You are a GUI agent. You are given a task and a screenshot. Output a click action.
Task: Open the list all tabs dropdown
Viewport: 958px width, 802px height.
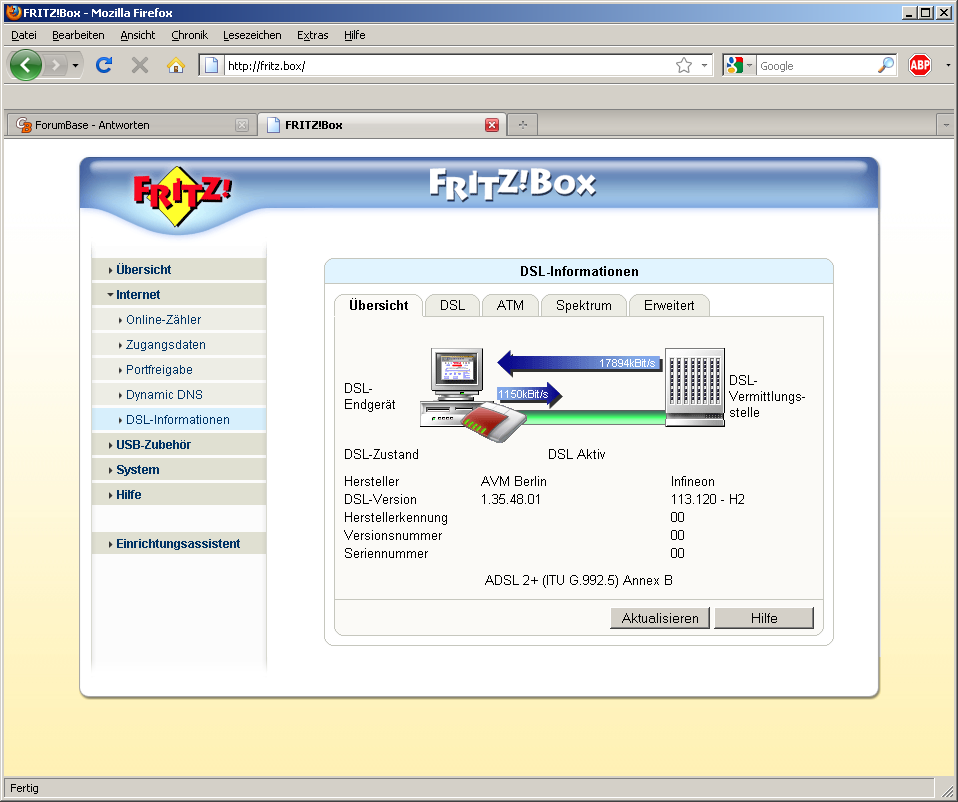pyautogui.click(x=946, y=125)
